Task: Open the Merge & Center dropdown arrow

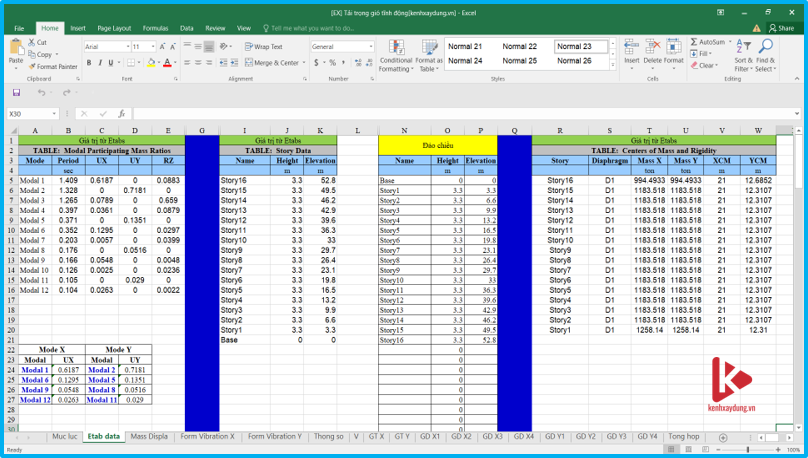Action: pyautogui.click(x=304, y=62)
